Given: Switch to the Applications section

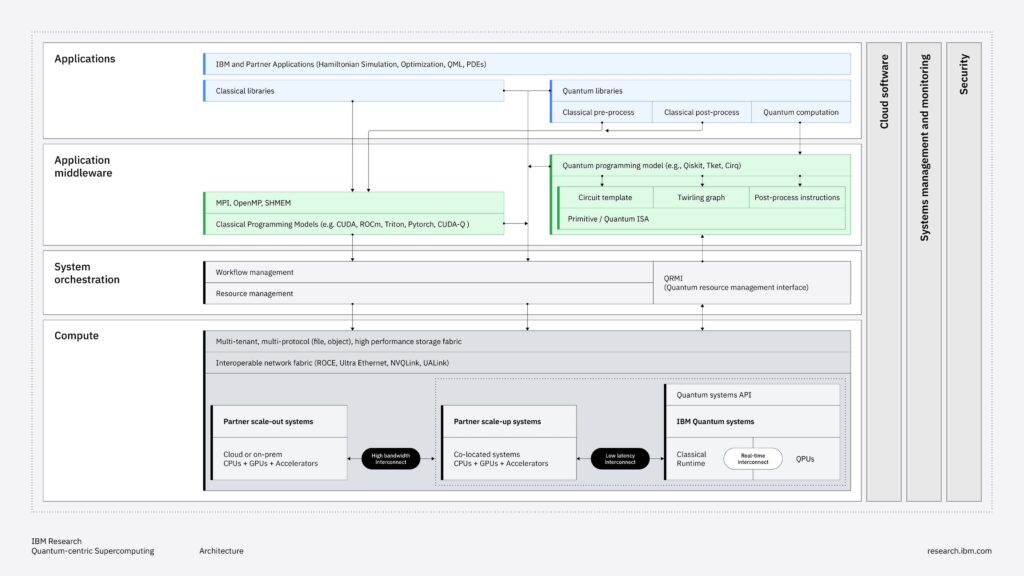Looking at the screenshot, I should pyautogui.click(x=85, y=58).
